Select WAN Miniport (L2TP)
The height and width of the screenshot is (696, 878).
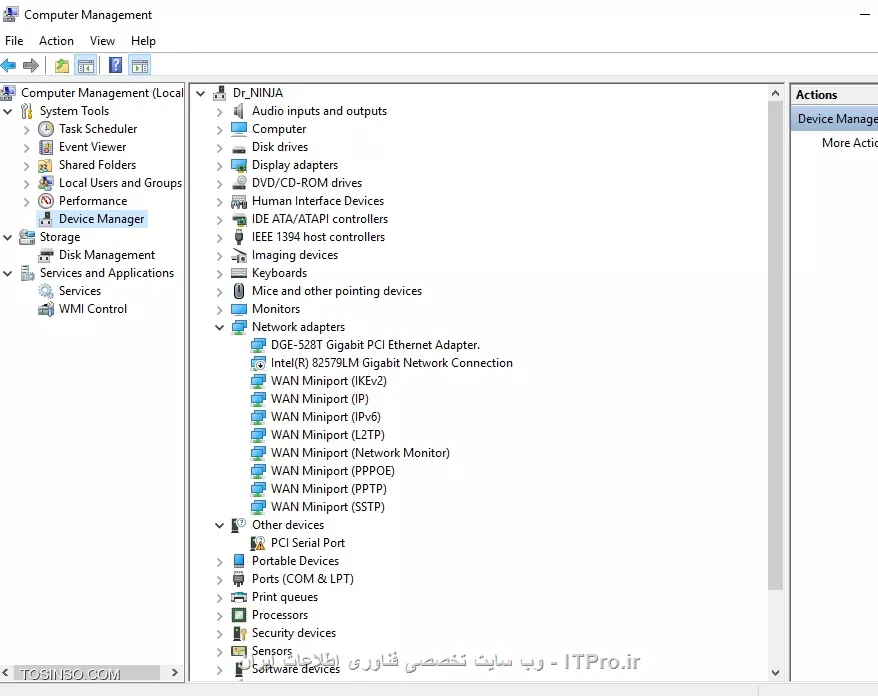[x=328, y=435]
